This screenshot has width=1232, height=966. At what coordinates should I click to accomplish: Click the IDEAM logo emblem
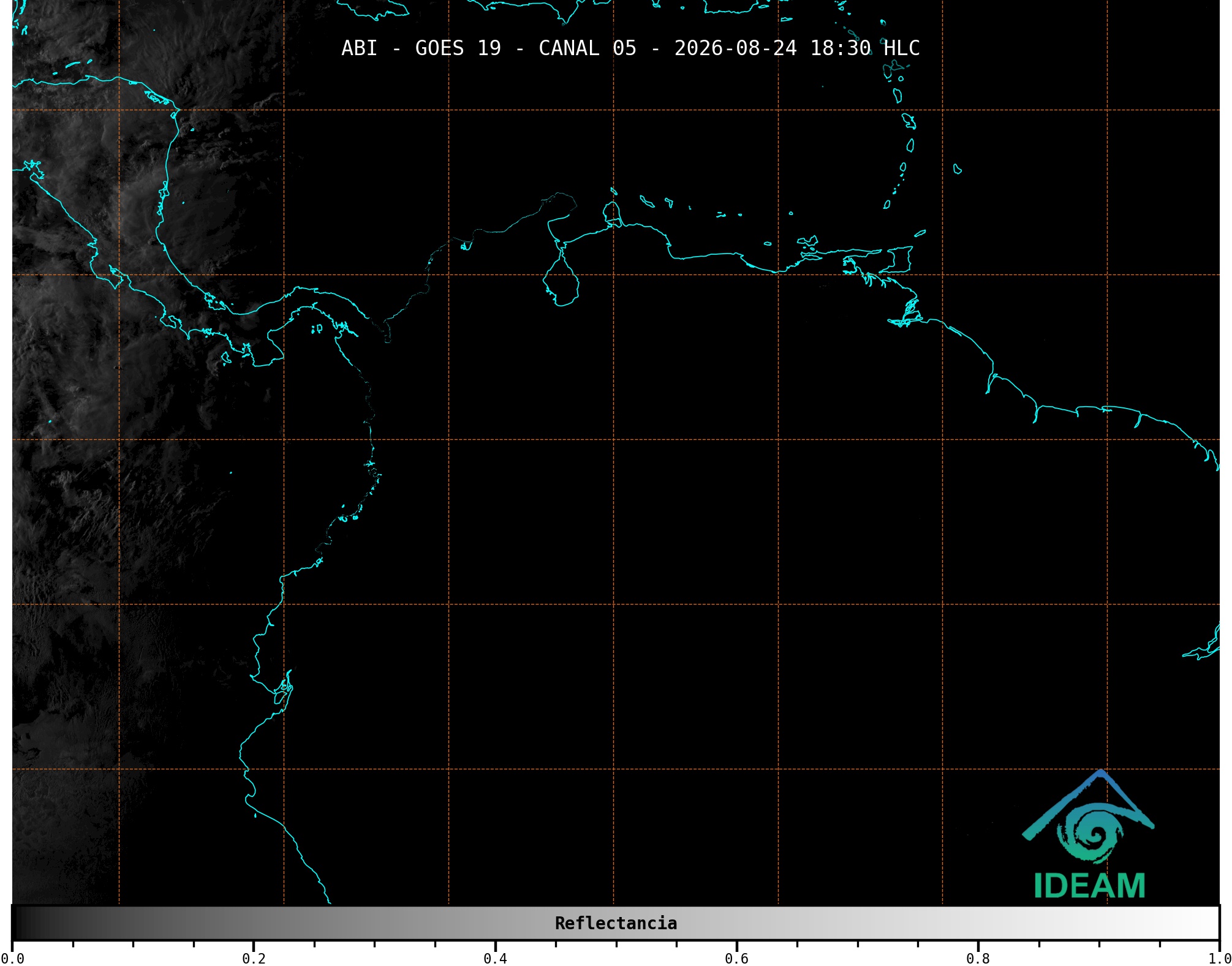(x=1089, y=817)
